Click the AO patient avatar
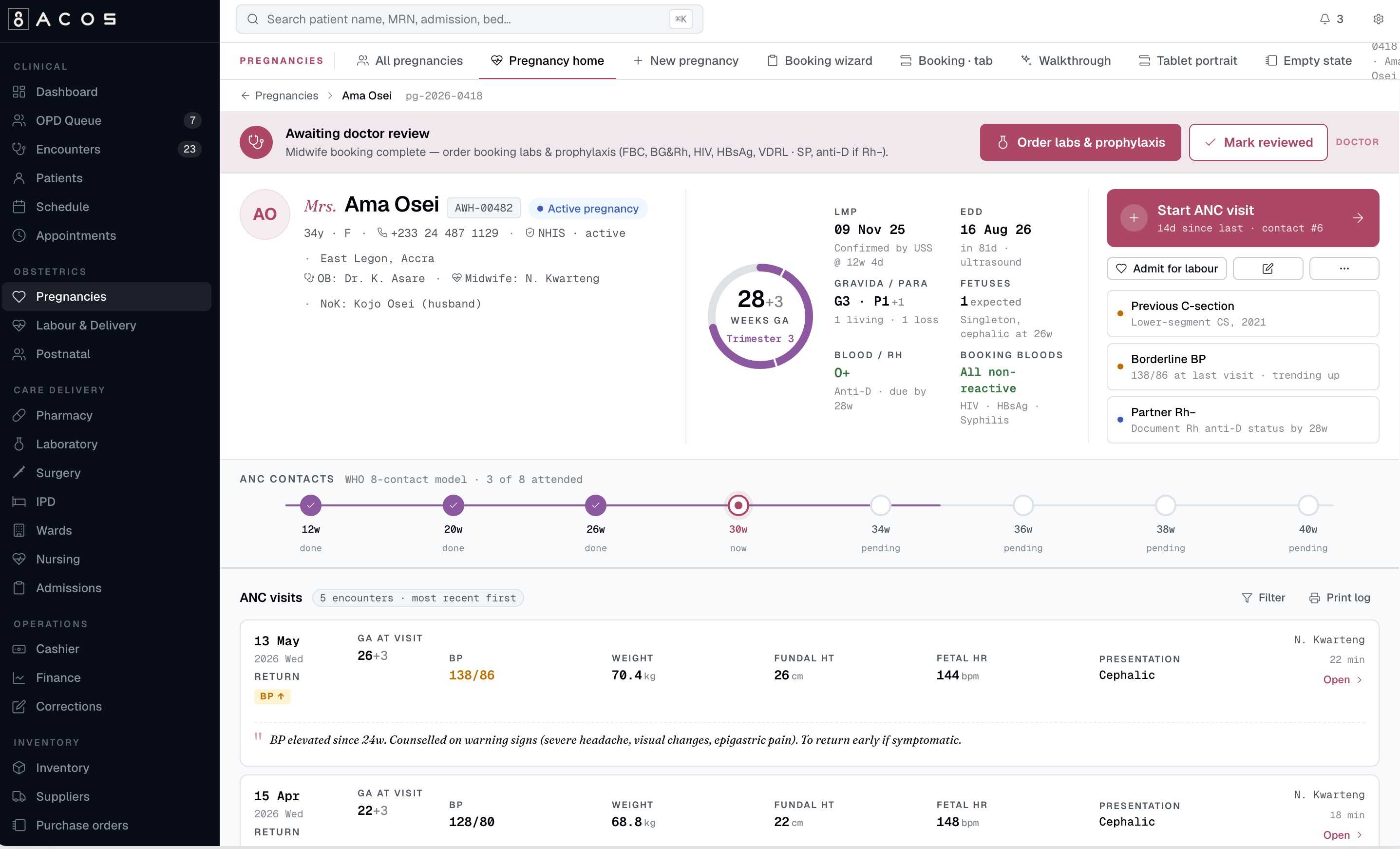This screenshot has width=1400, height=849. click(x=265, y=214)
